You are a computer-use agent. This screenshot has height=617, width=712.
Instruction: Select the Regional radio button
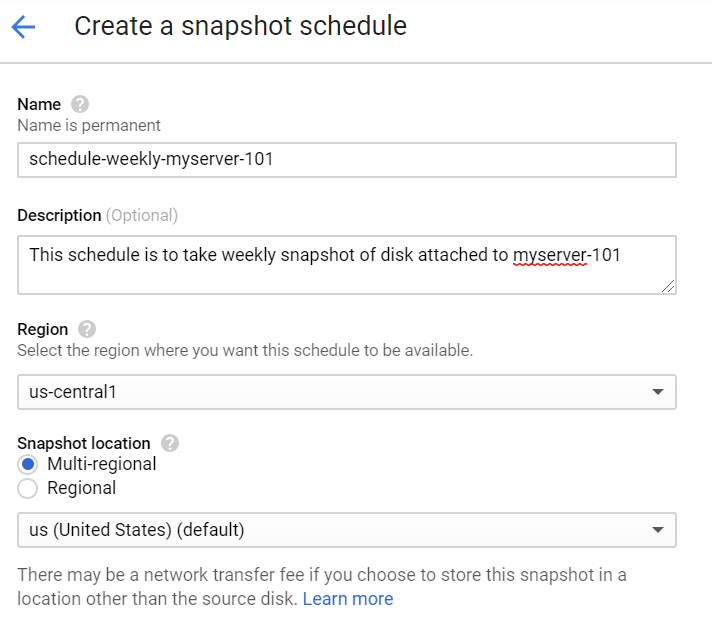[x=28, y=488]
